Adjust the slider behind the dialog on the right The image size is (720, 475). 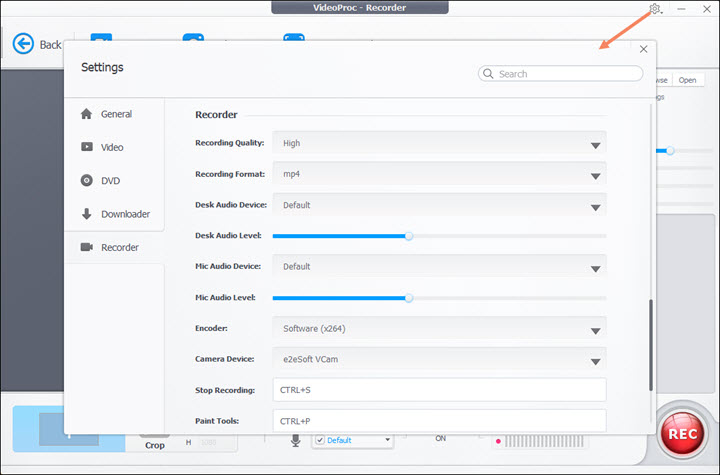[670, 151]
